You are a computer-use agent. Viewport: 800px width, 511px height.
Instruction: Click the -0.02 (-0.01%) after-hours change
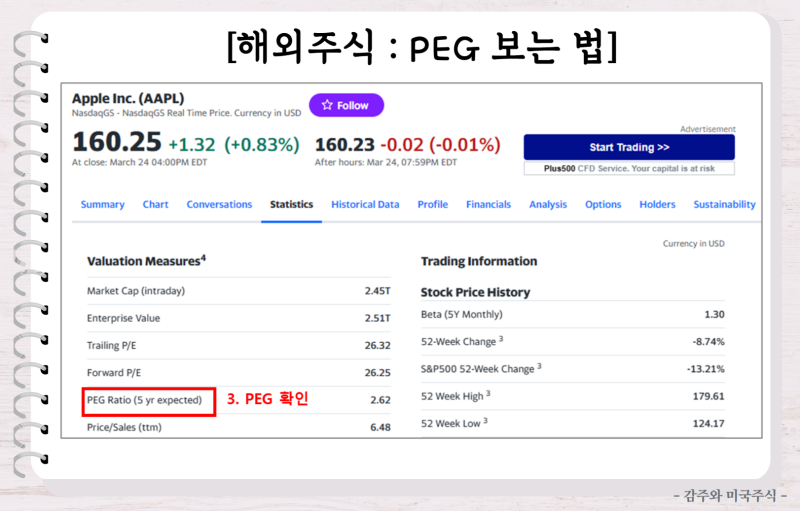point(441,145)
